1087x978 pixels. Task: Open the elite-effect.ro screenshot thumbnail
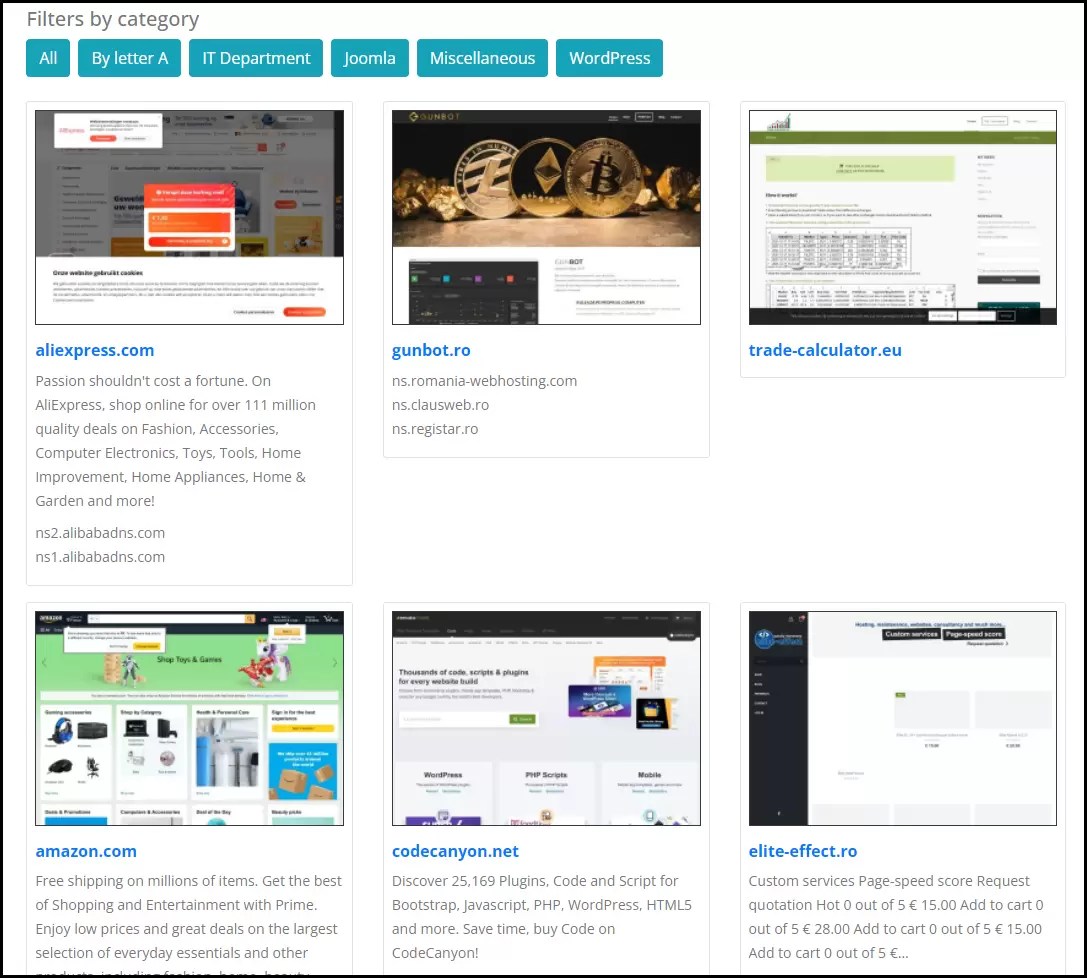pos(903,718)
